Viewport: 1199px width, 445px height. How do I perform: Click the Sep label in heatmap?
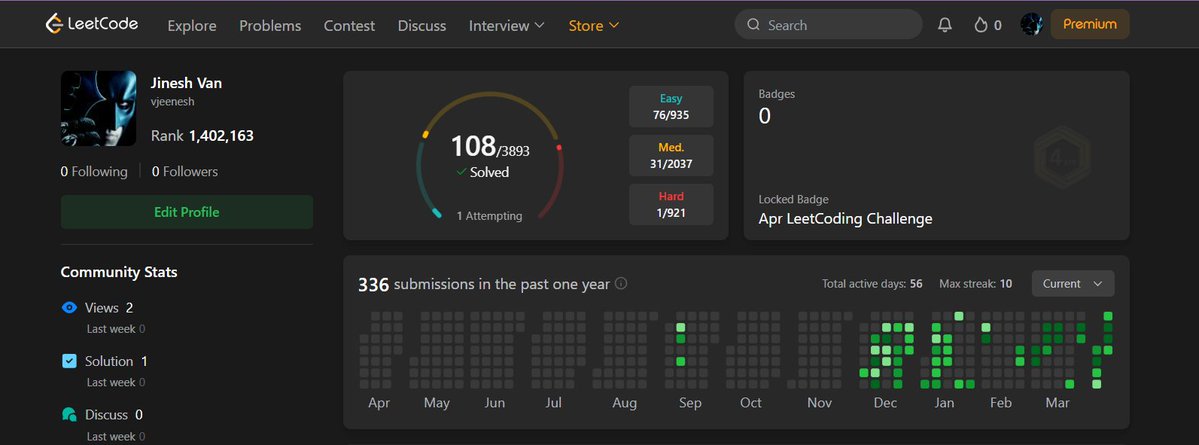tap(690, 403)
